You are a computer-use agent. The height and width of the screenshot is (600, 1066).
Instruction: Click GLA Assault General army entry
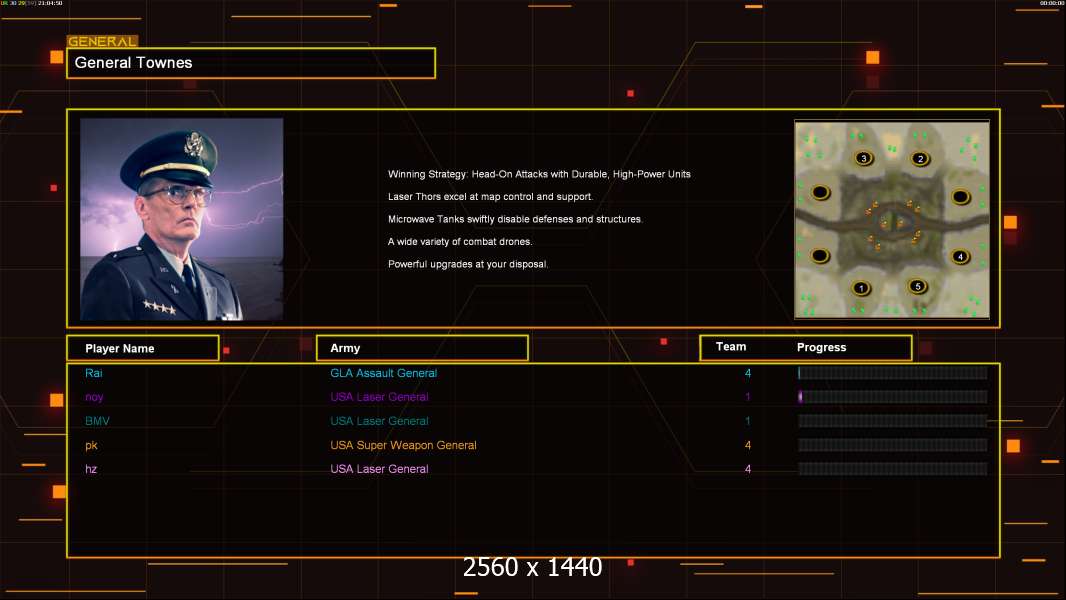383,373
